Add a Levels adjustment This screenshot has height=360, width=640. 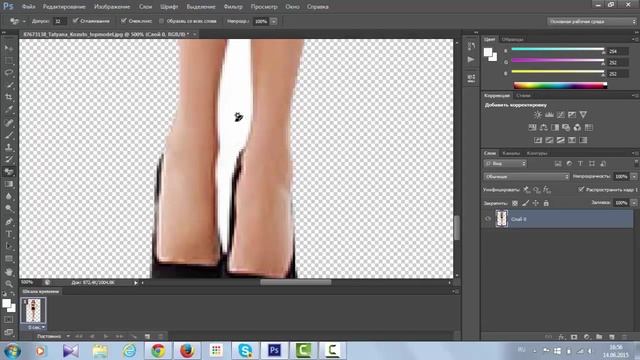pyautogui.click(x=549, y=115)
